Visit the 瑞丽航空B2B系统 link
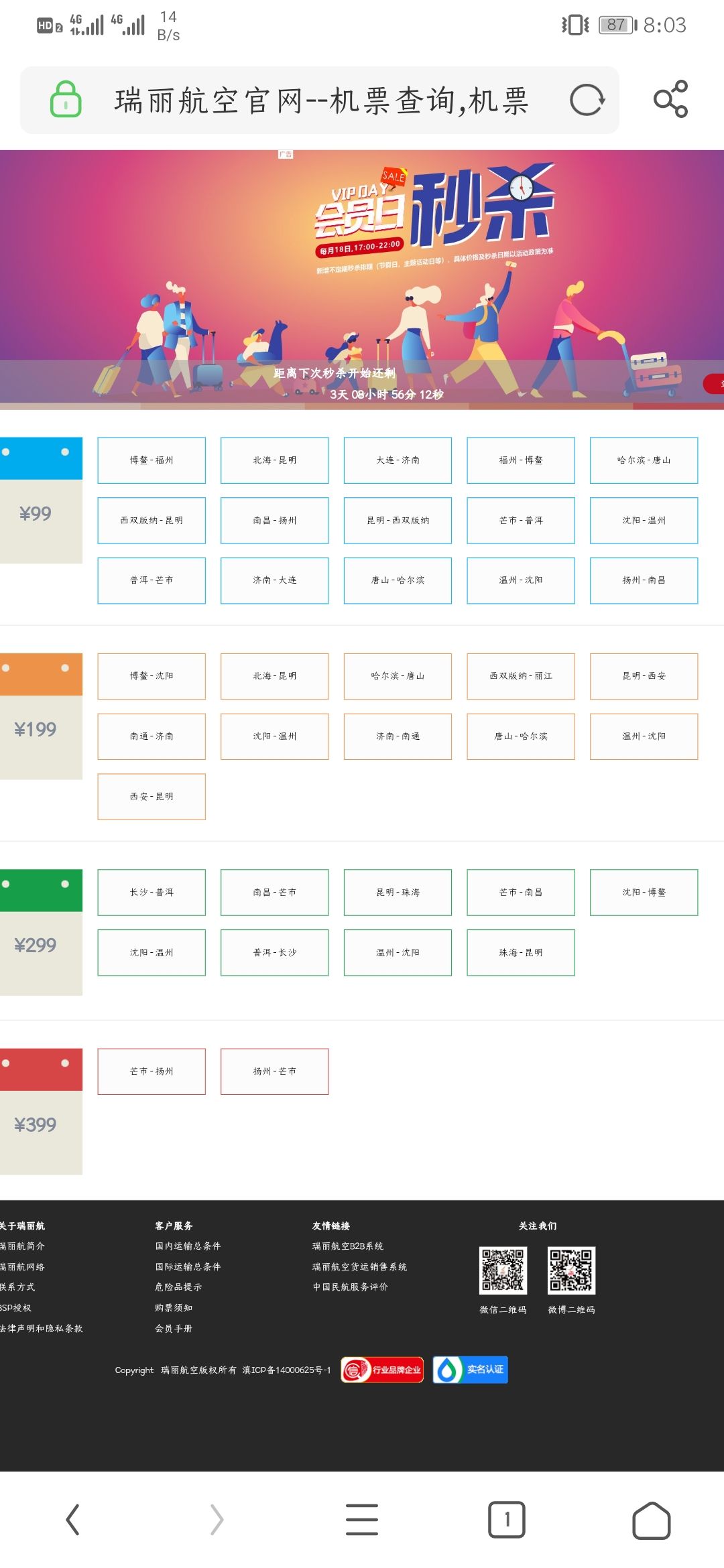The height and width of the screenshot is (1568, 724). coord(348,1246)
